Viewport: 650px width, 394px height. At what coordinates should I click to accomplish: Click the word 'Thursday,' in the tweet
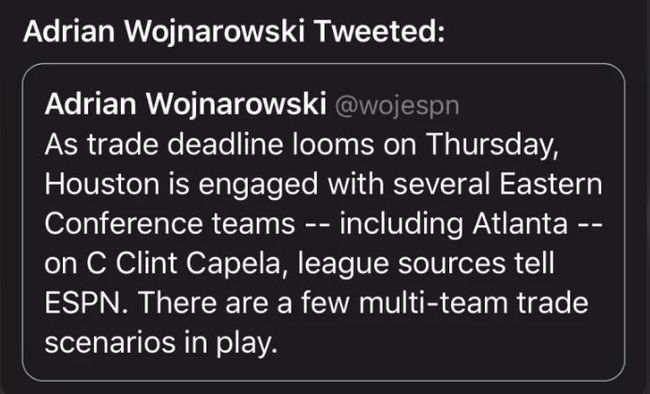[492, 146]
